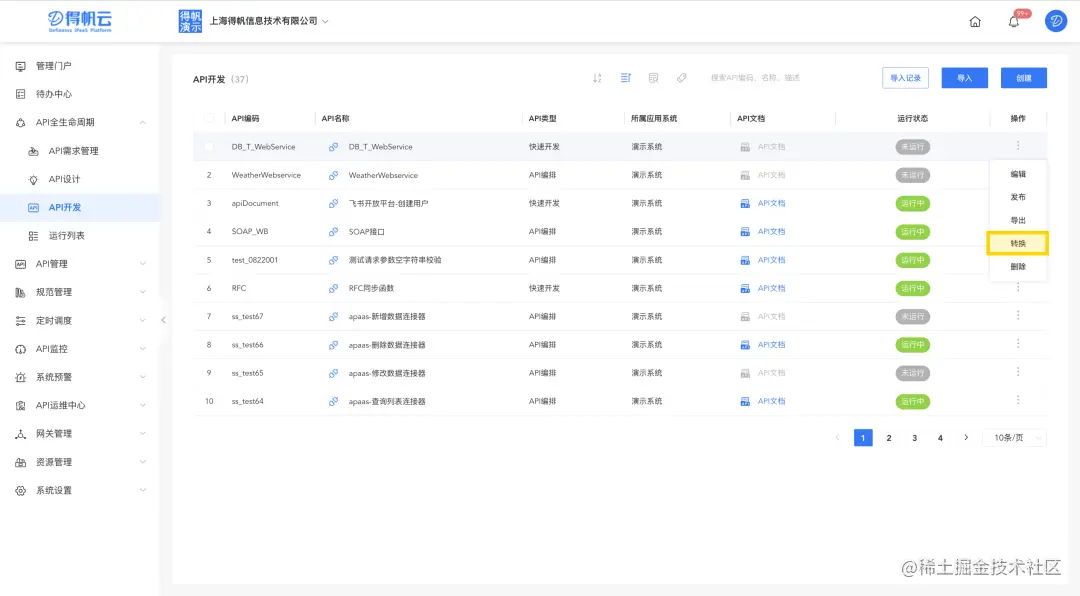
Task: Tick the select-all checkbox in table header
Action: coord(209,119)
